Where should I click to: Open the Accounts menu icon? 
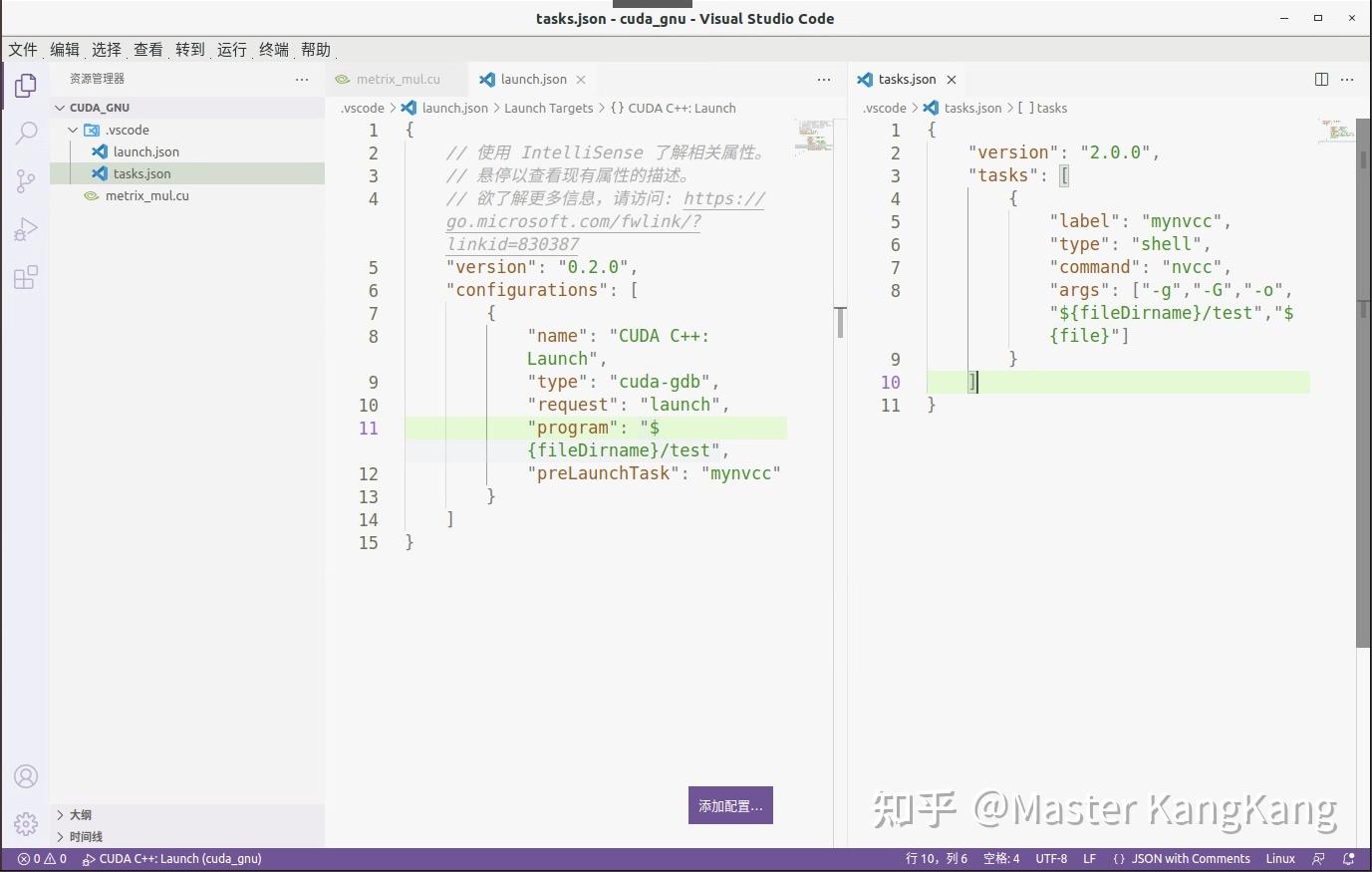pyautogui.click(x=26, y=776)
